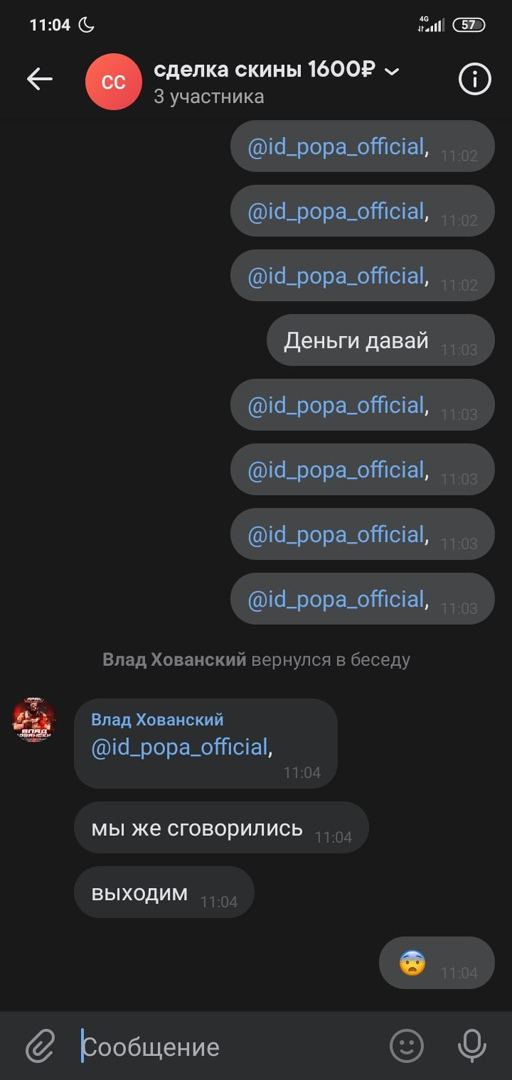The width and height of the screenshot is (512, 1080).
Task: Select the Деньги давай message
Action: [380, 340]
